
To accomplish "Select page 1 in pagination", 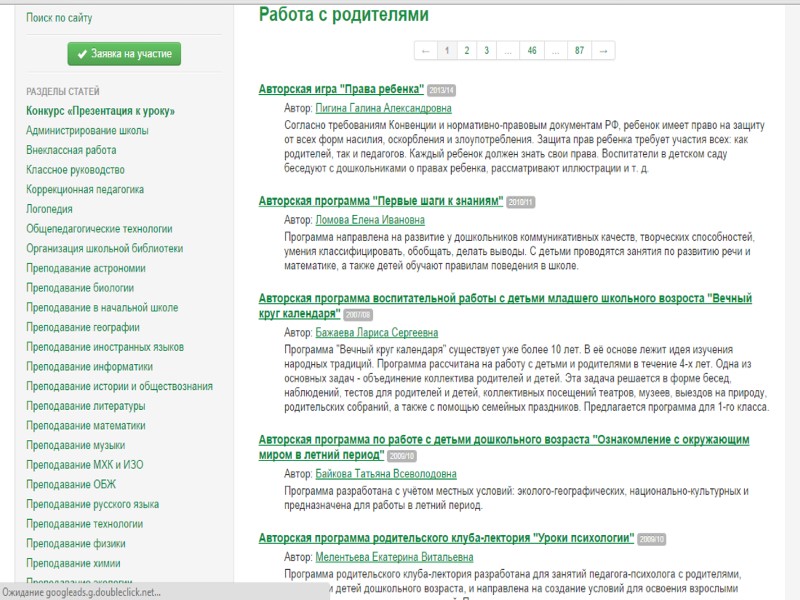I will (x=447, y=51).
